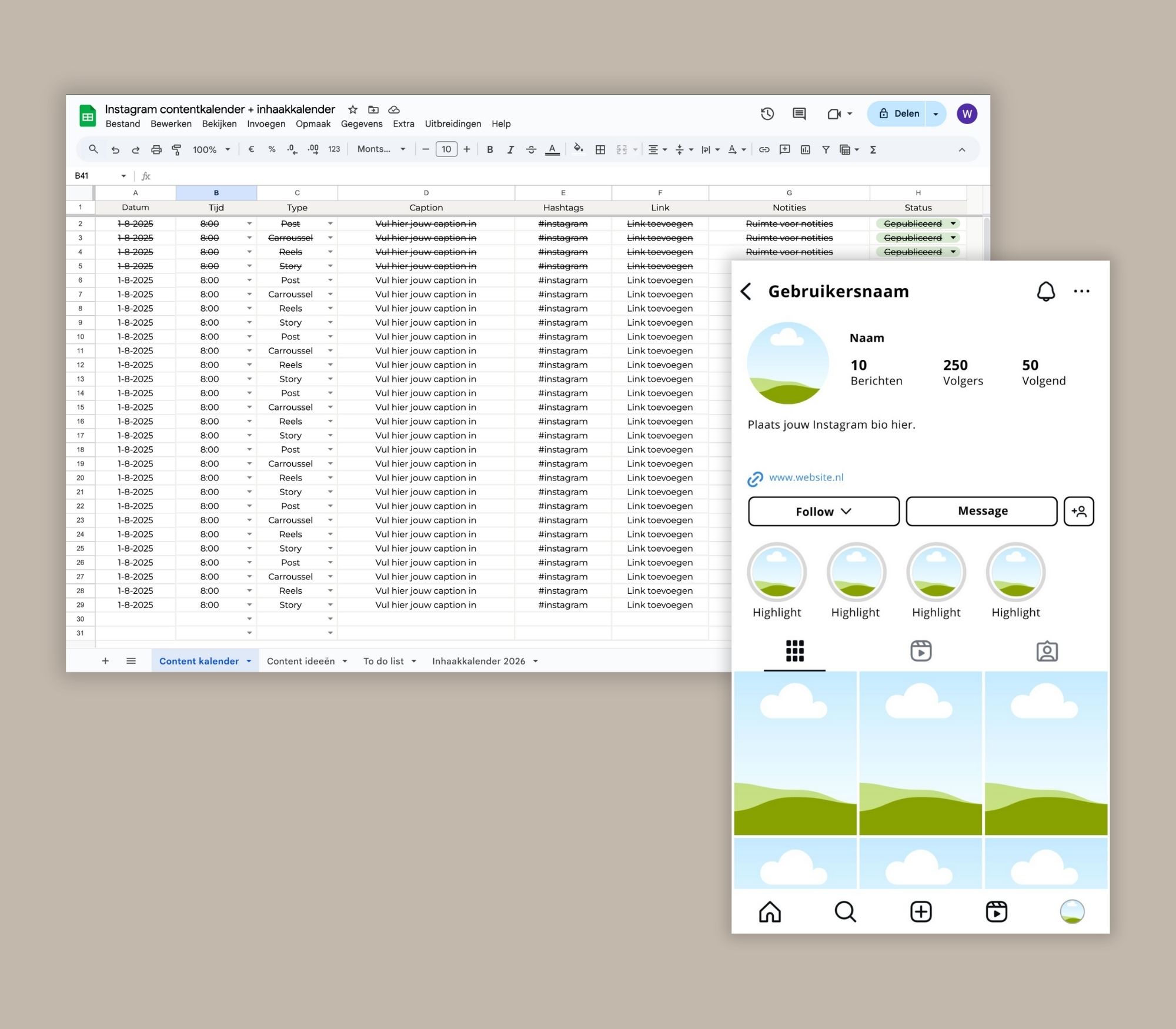
Task: Click the create filter funnel icon
Action: (x=826, y=150)
